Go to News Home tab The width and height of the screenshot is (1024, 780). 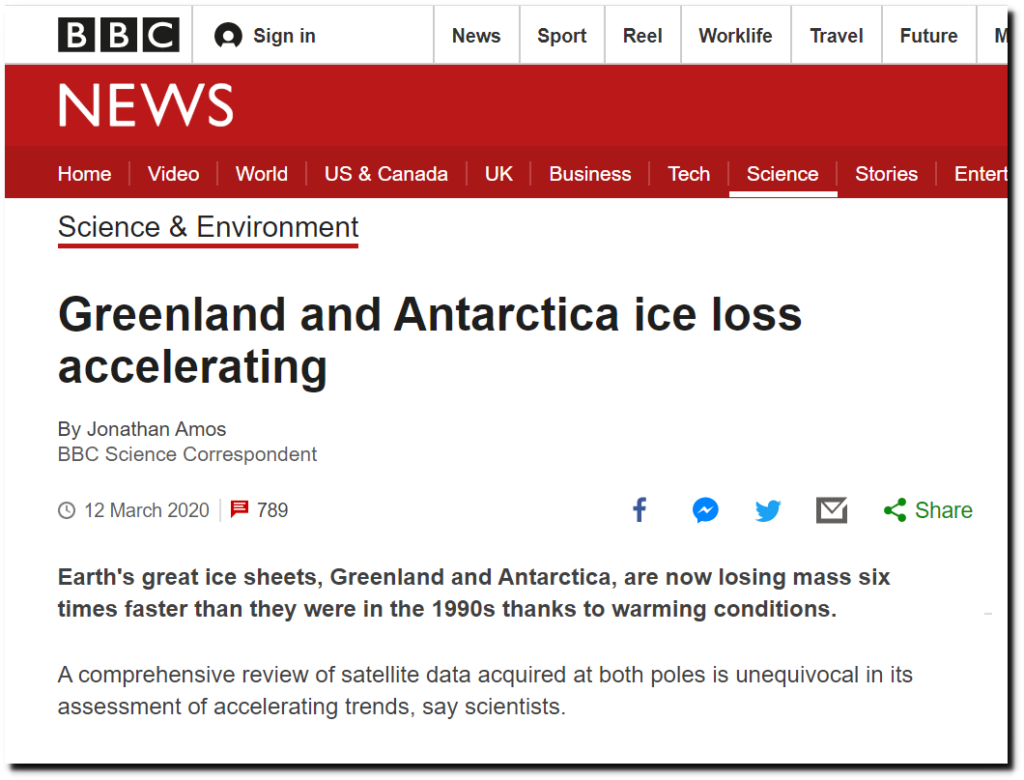(x=84, y=174)
